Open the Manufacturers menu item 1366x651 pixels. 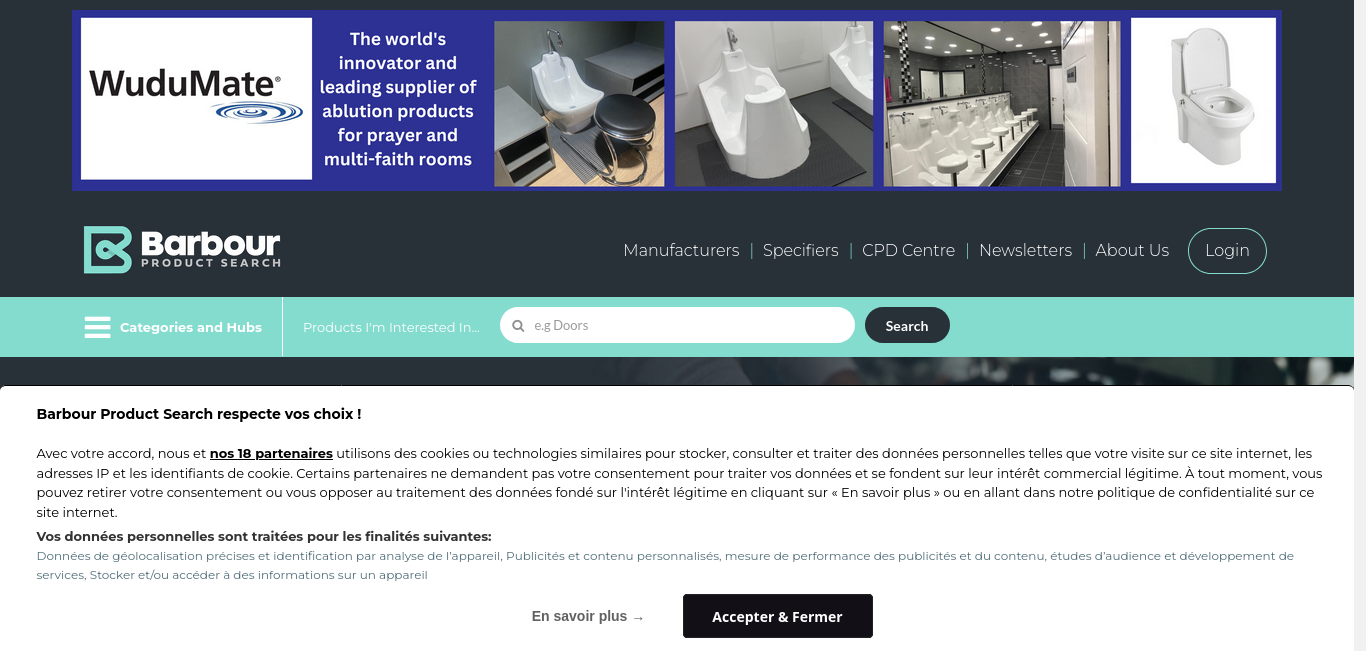(x=681, y=250)
